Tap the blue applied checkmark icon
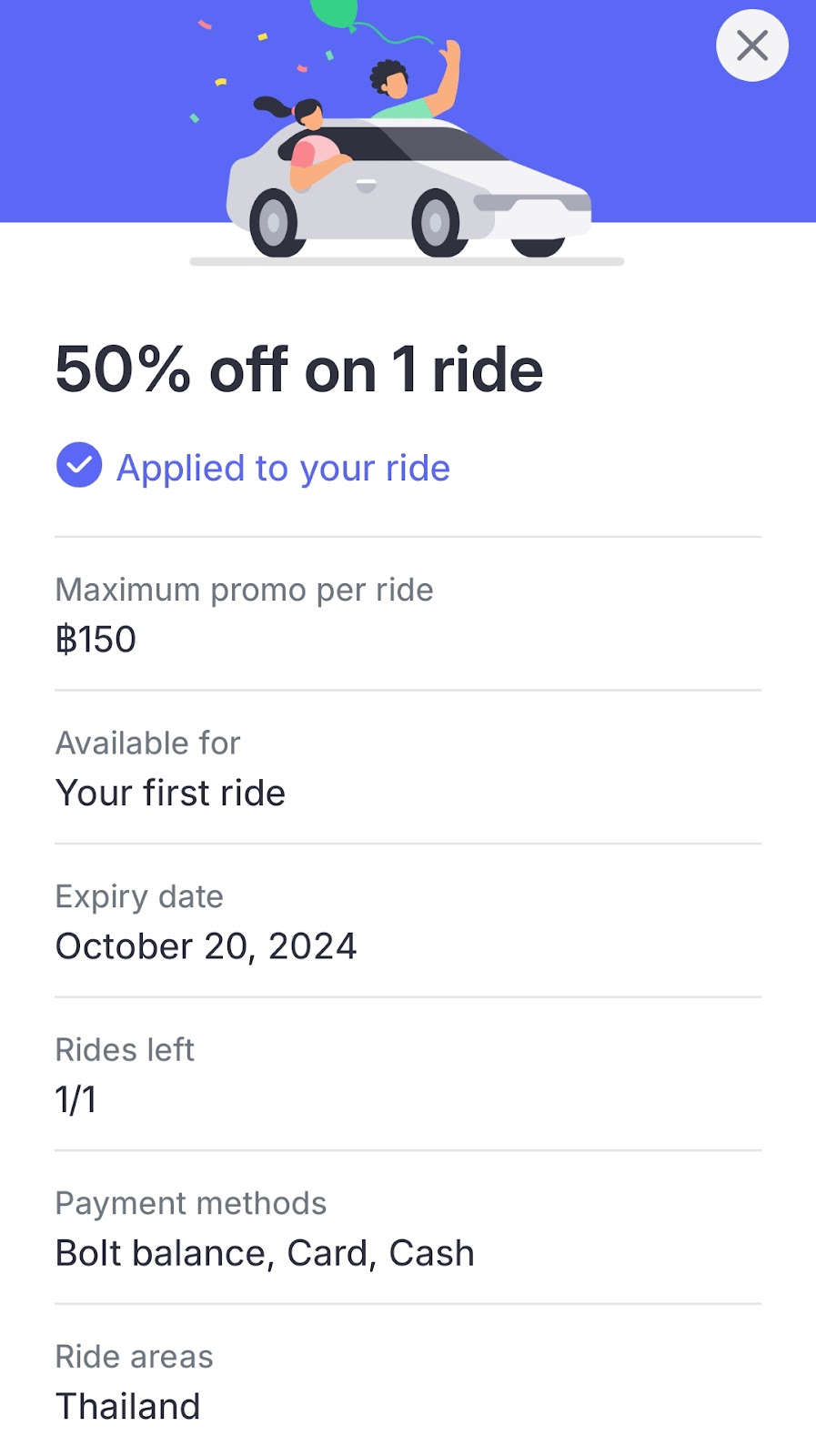Viewport: 816px width, 1456px height. pyautogui.click(x=79, y=466)
